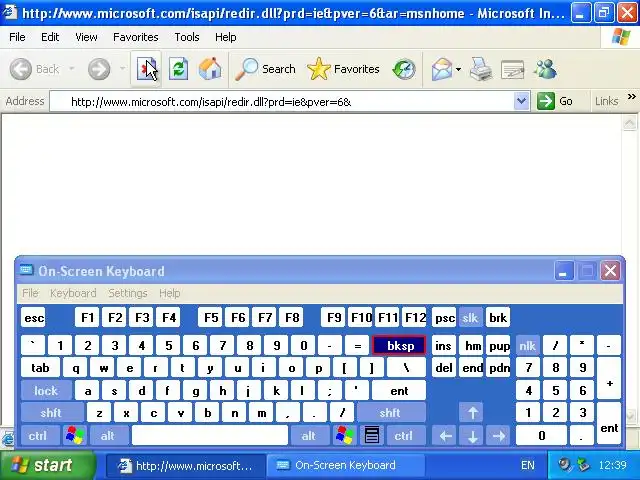Click the up arrow key

pyautogui.click(x=472, y=413)
